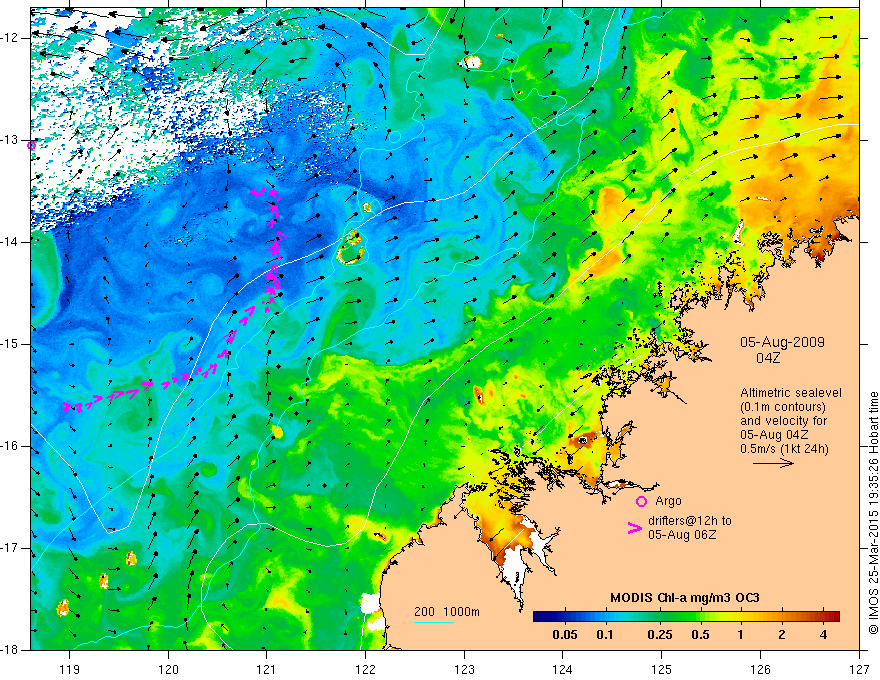The height and width of the screenshot is (680, 880).
Task: Click the -14 latitude axis label
Action: coord(10,242)
